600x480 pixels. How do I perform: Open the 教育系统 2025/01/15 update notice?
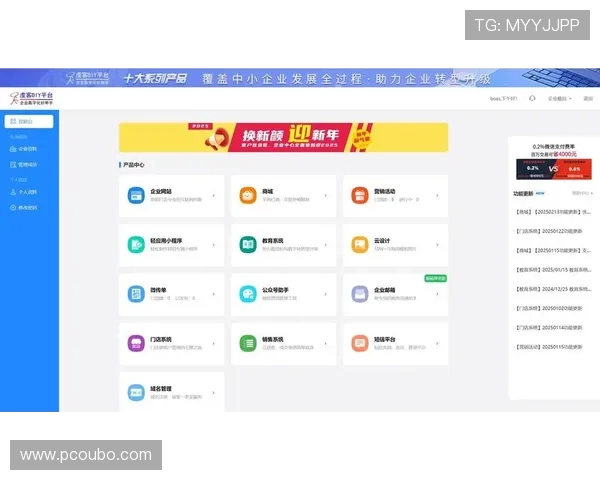(x=553, y=269)
